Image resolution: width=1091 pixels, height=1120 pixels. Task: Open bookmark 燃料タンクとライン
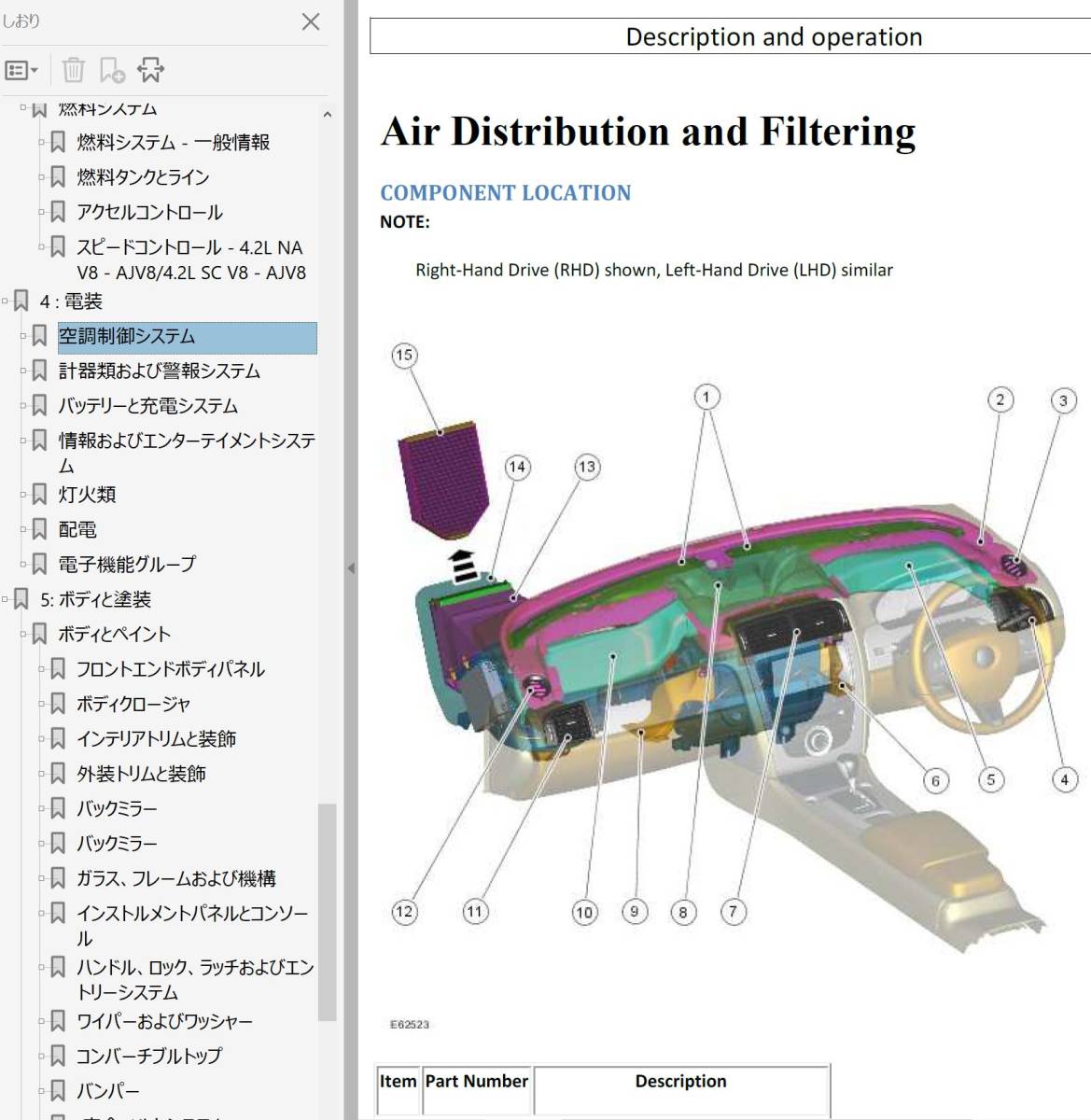point(143,177)
